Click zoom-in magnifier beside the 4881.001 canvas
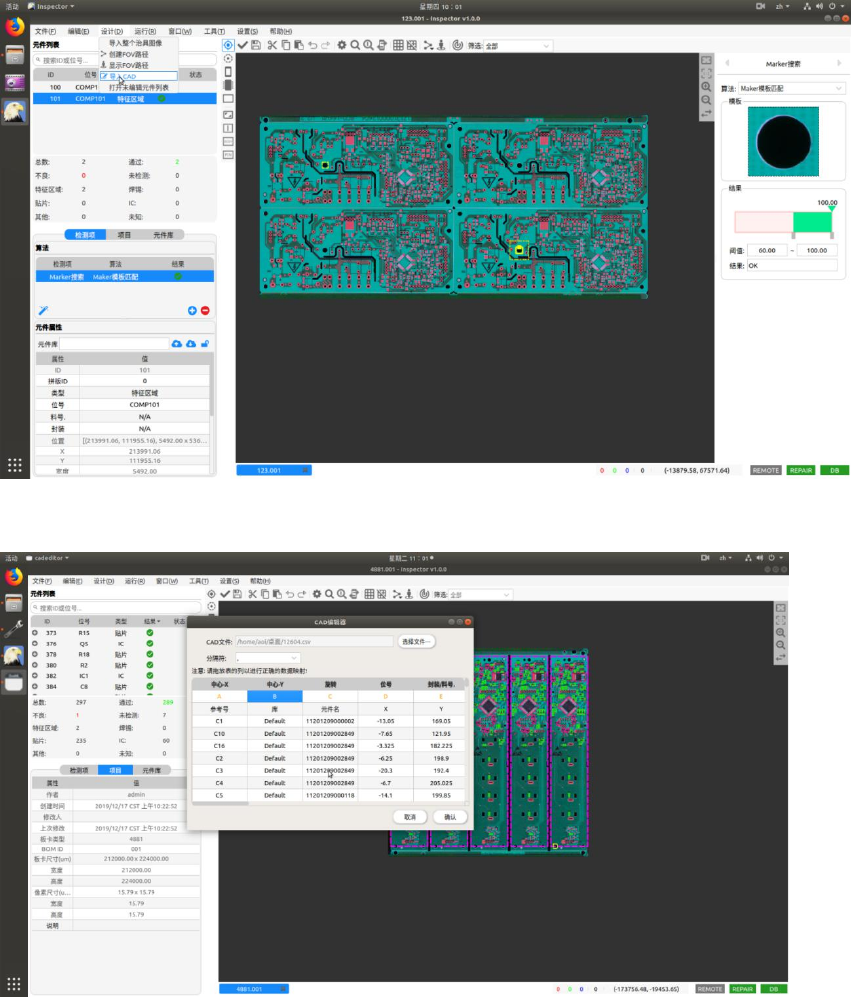Viewport: 851px width, 997px height. tap(780, 633)
